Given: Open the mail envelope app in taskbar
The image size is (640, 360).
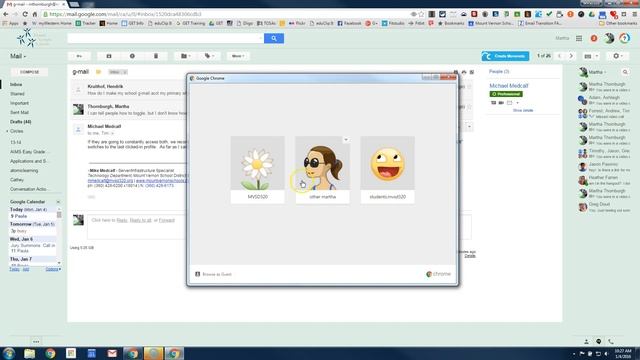Looking at the screenshot, I should (x=112, y=353).
